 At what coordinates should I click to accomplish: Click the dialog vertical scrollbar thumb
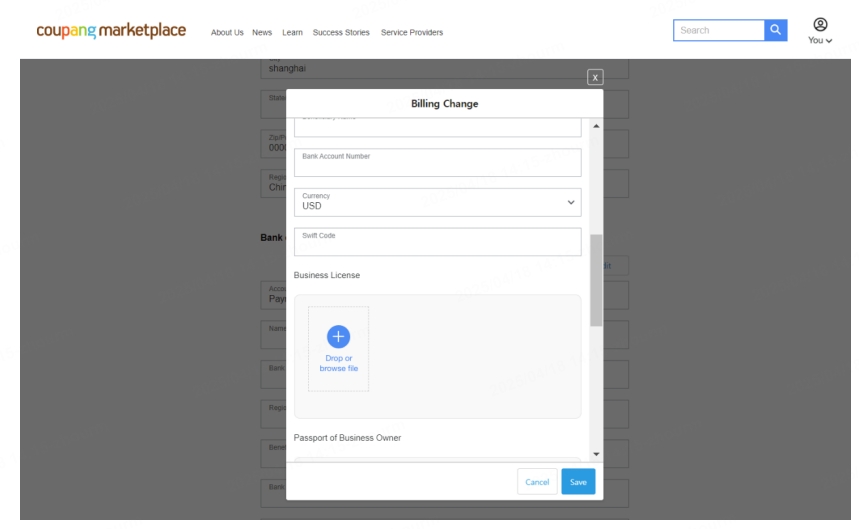click(x=596, y=280)
